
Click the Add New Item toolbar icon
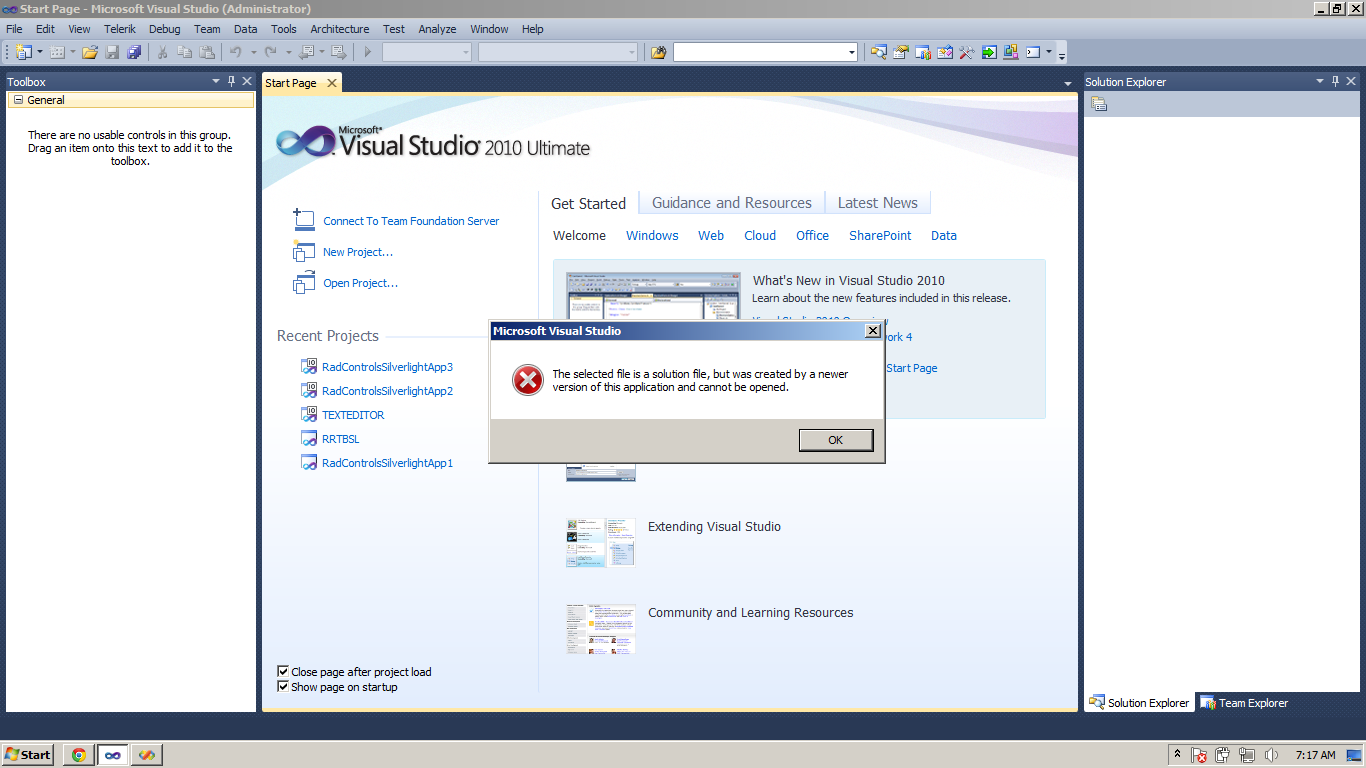(x=57, y=52)
